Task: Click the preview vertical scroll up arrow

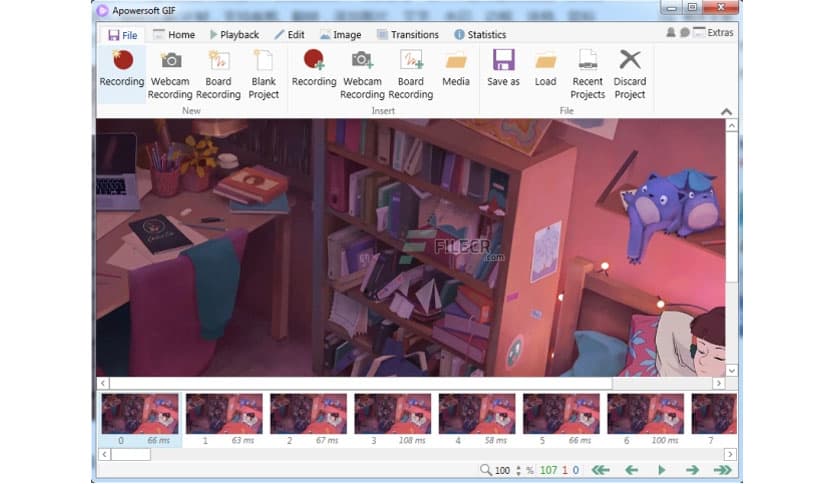Action: tap(732, 126)
